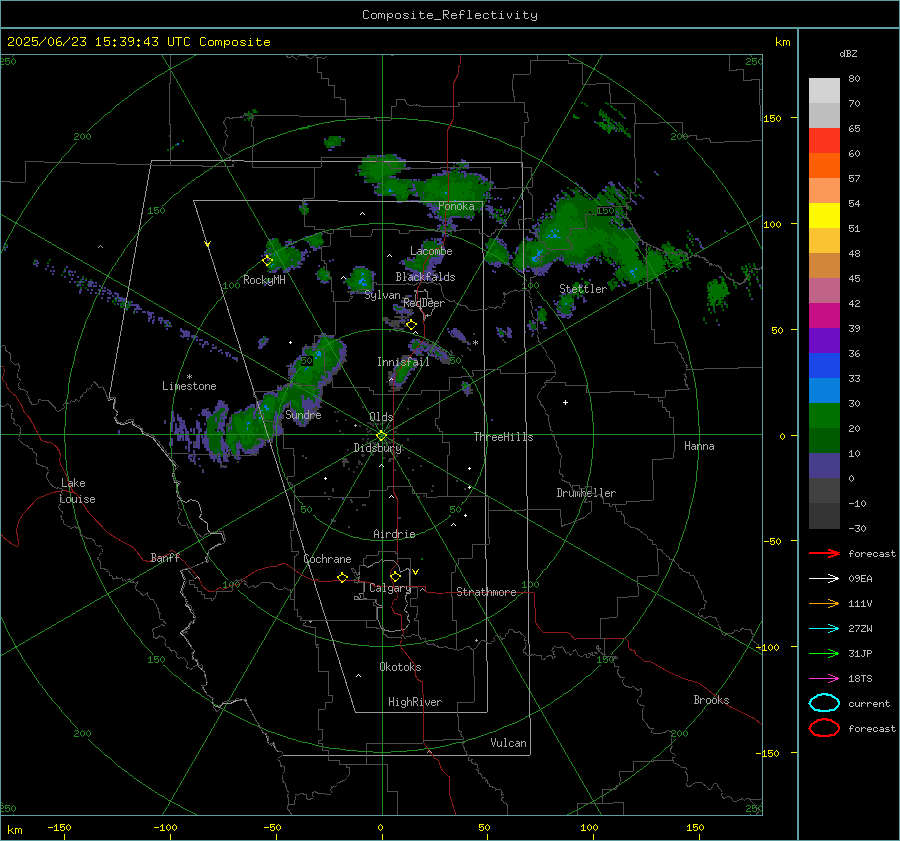Click the Lake Louise label
The height and width of the screenshot is (841, 900).
[77, 491]
